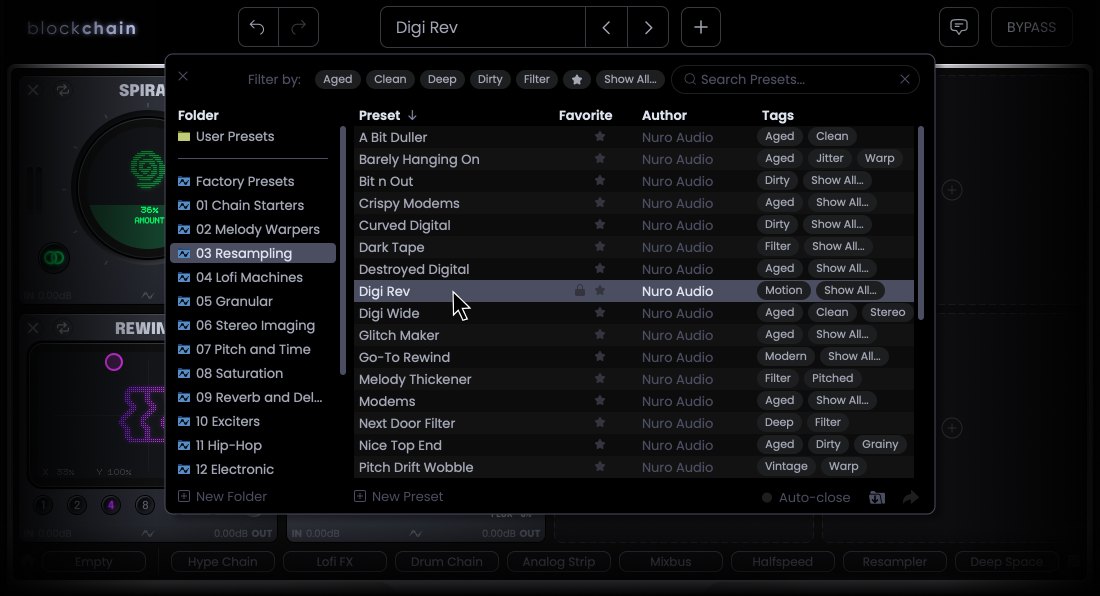Favorite the Bit n Out preset
This screenshot has height=596, width=1100.
click(600, 181)
